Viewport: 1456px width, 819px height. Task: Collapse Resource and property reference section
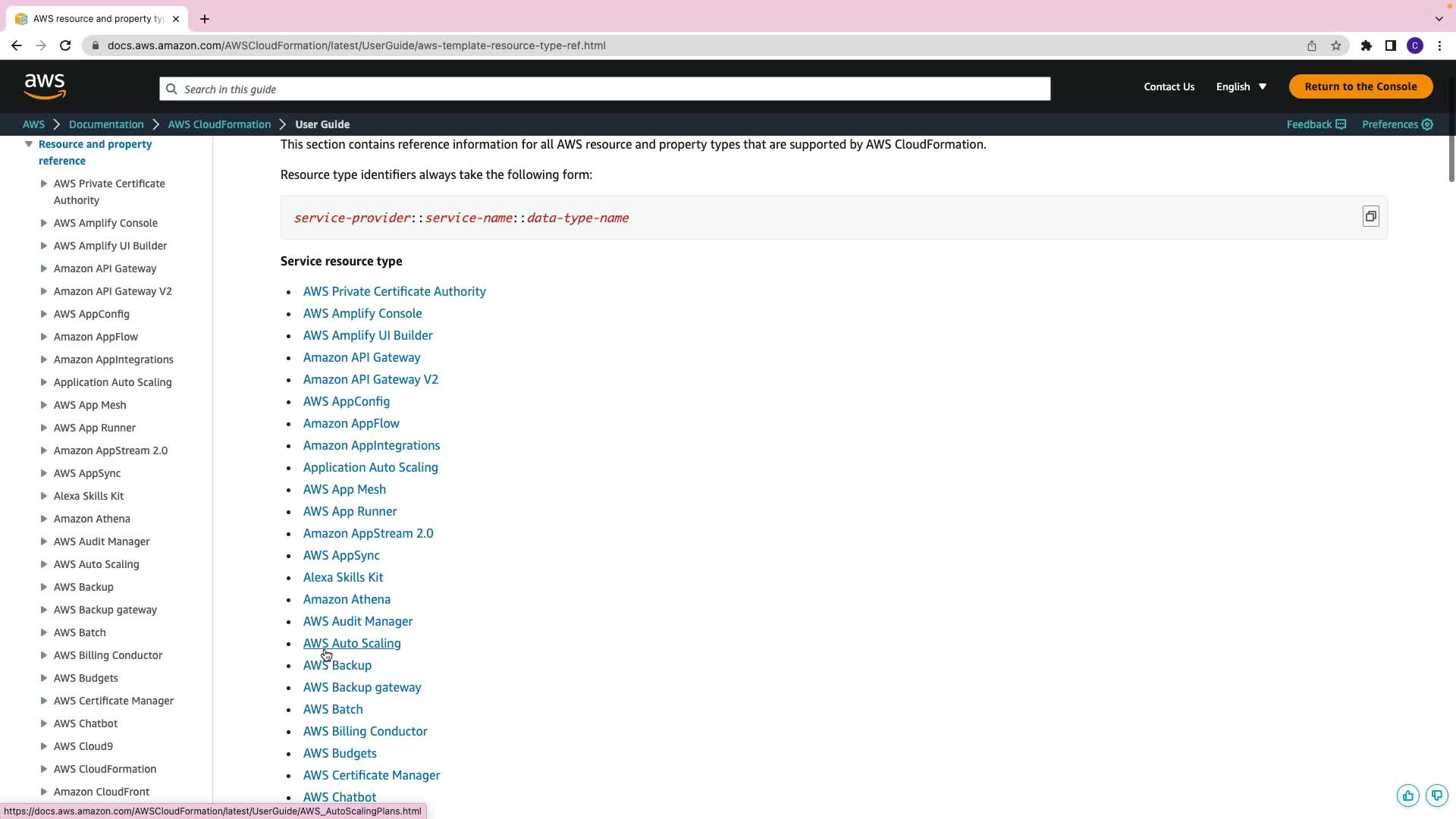(x=29, y=144)
